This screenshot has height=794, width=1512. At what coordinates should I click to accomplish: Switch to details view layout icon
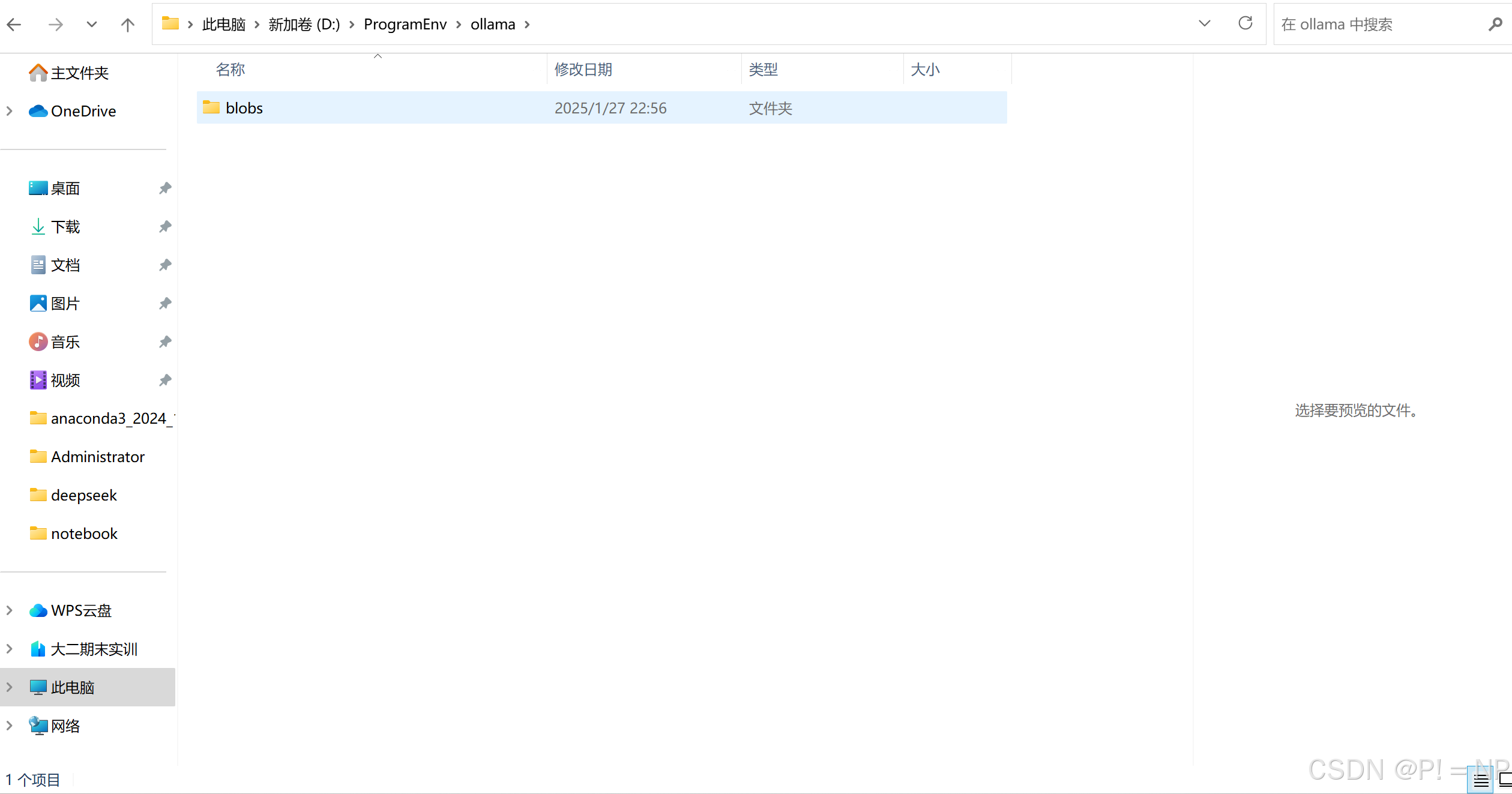pos(1481,780)
